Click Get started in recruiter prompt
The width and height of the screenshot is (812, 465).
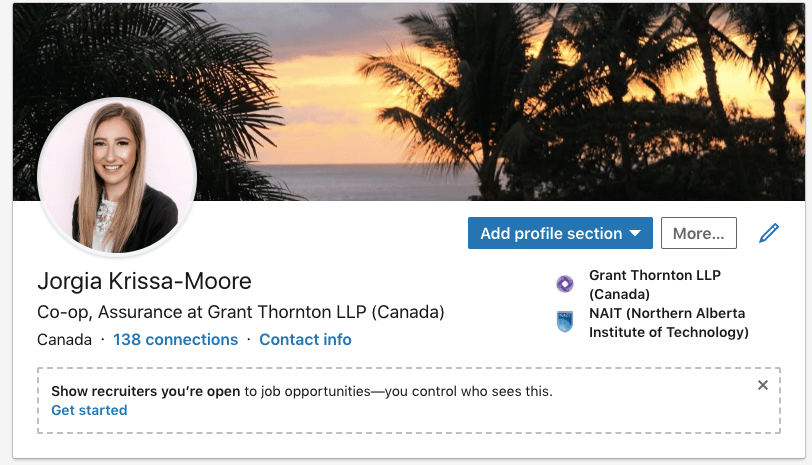(89, 410)
